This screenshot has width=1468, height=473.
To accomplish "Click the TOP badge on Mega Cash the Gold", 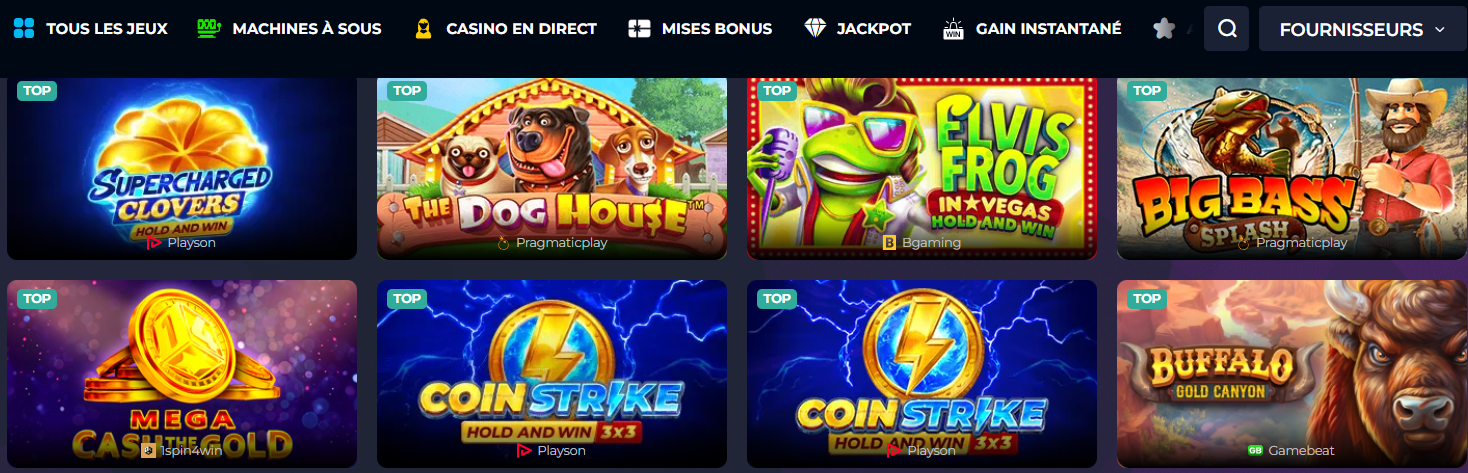I will pos(37,298).
